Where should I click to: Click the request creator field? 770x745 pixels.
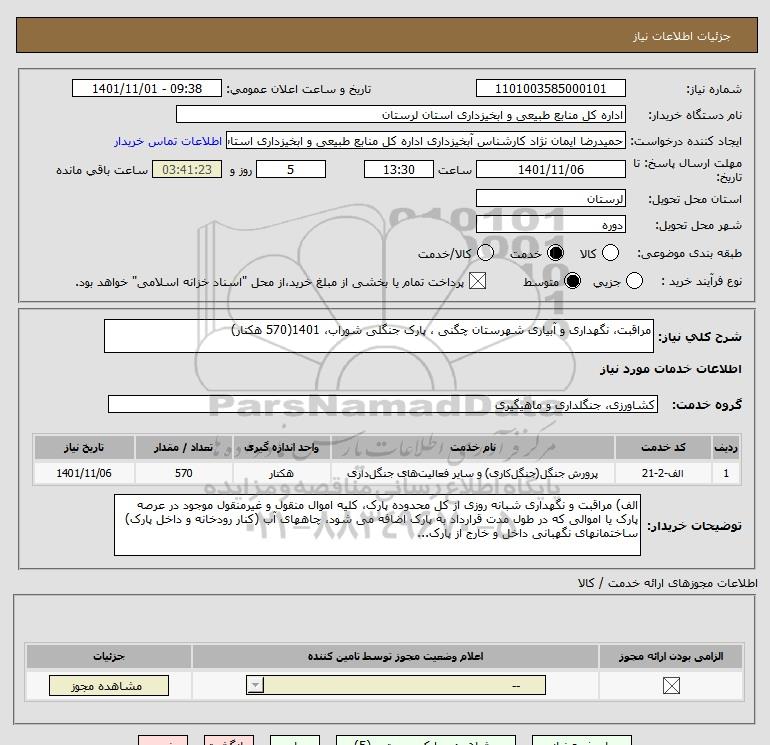(x=426, y=141)
